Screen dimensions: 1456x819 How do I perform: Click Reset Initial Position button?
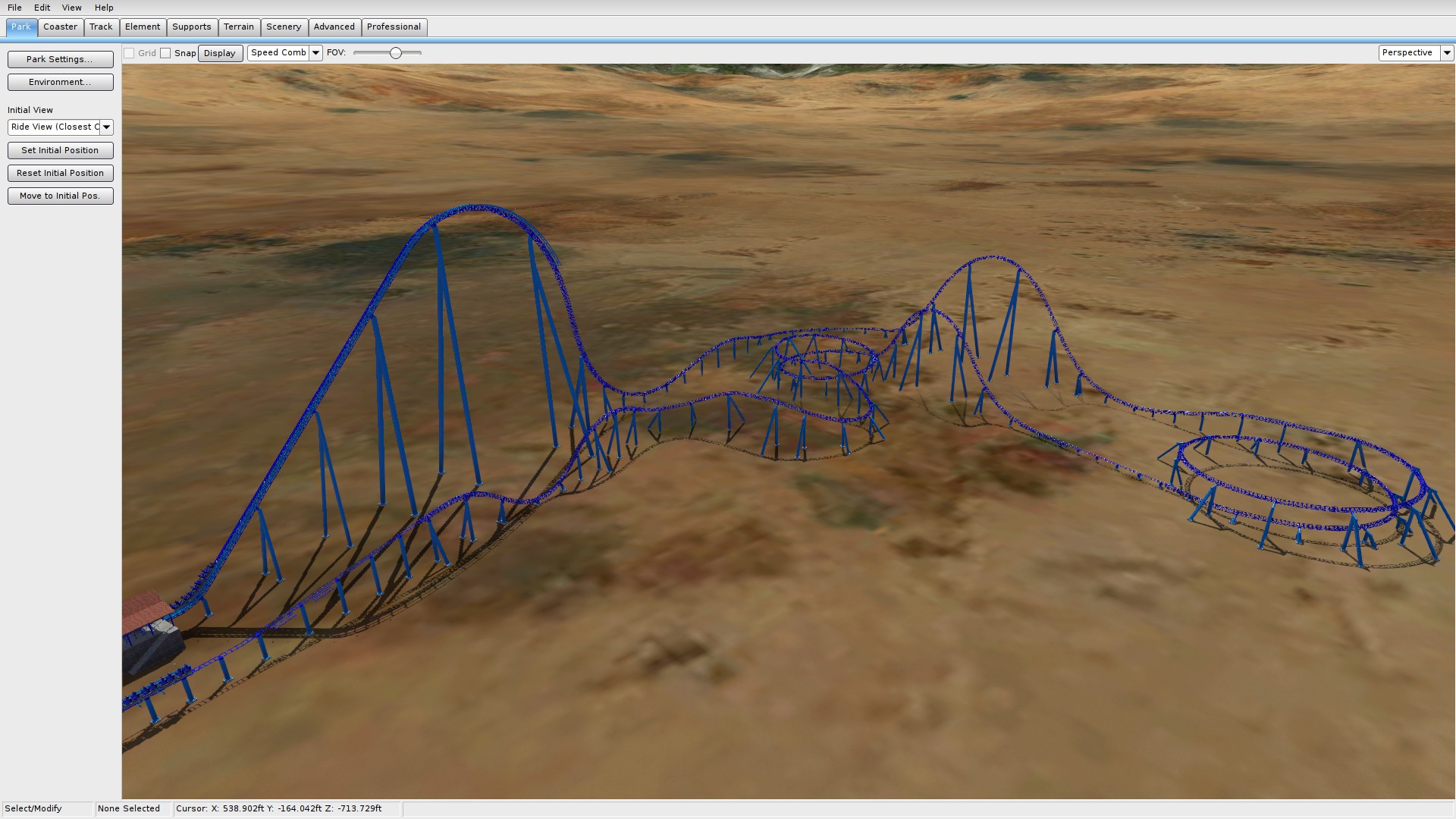pyautogui.click(x=60, y=173)
